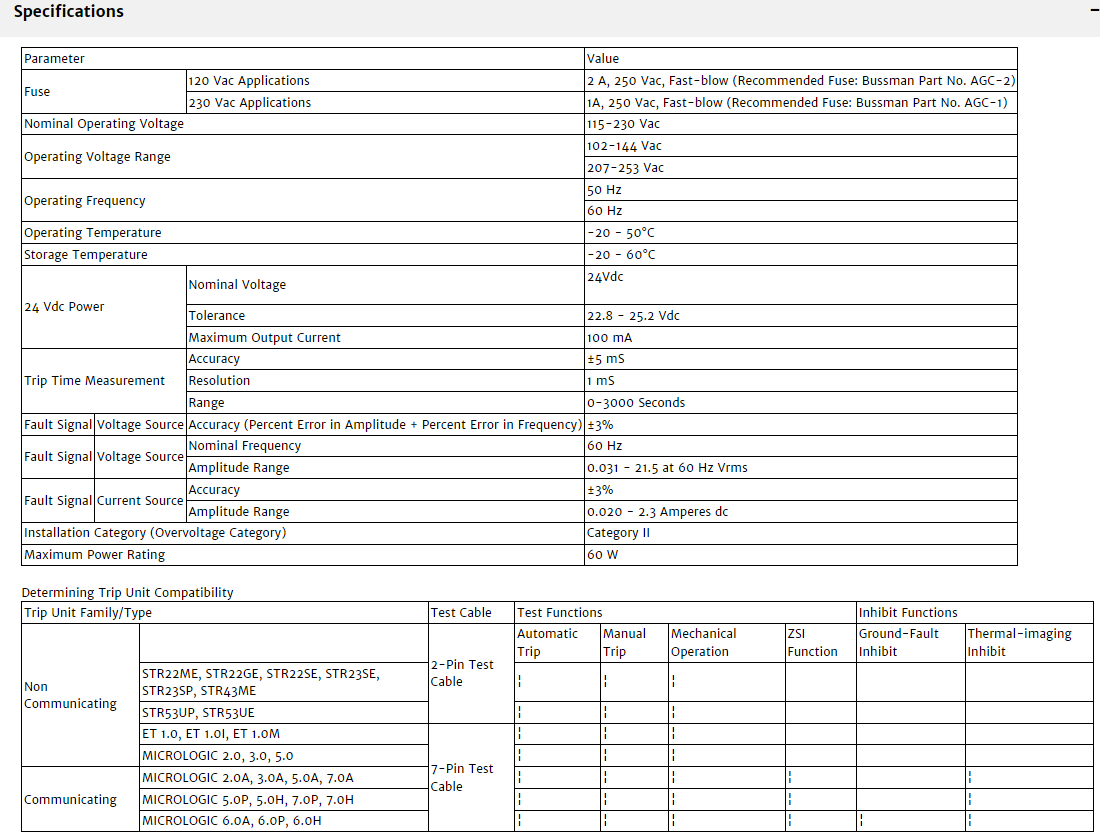
Task: Click the Specifications section heading
Action: point(69,12)
